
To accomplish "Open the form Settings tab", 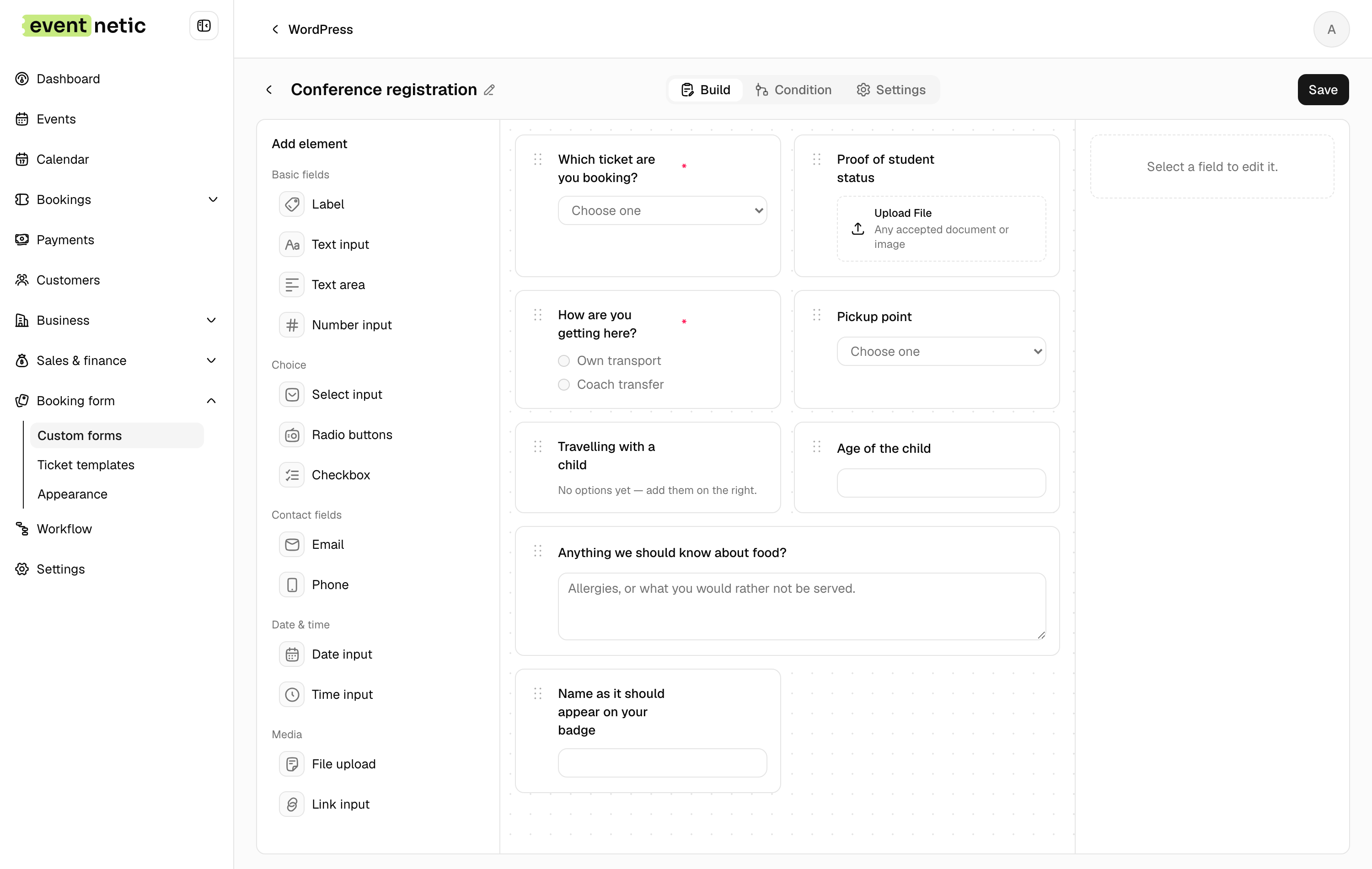I will pyautogui.click(x=890, y=90).
